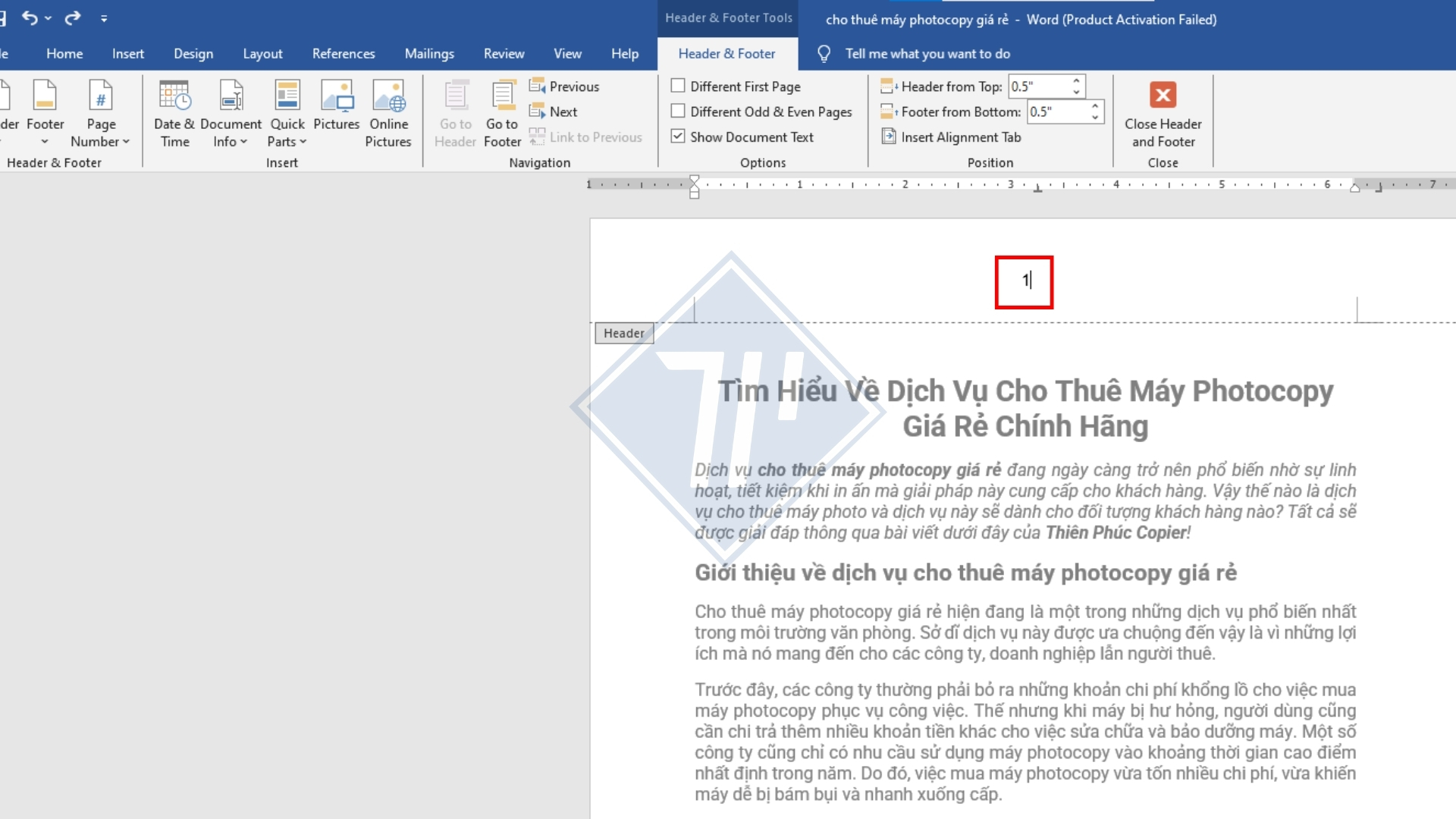
Task: Insert Online Pictures
Action: click(388, 112)
